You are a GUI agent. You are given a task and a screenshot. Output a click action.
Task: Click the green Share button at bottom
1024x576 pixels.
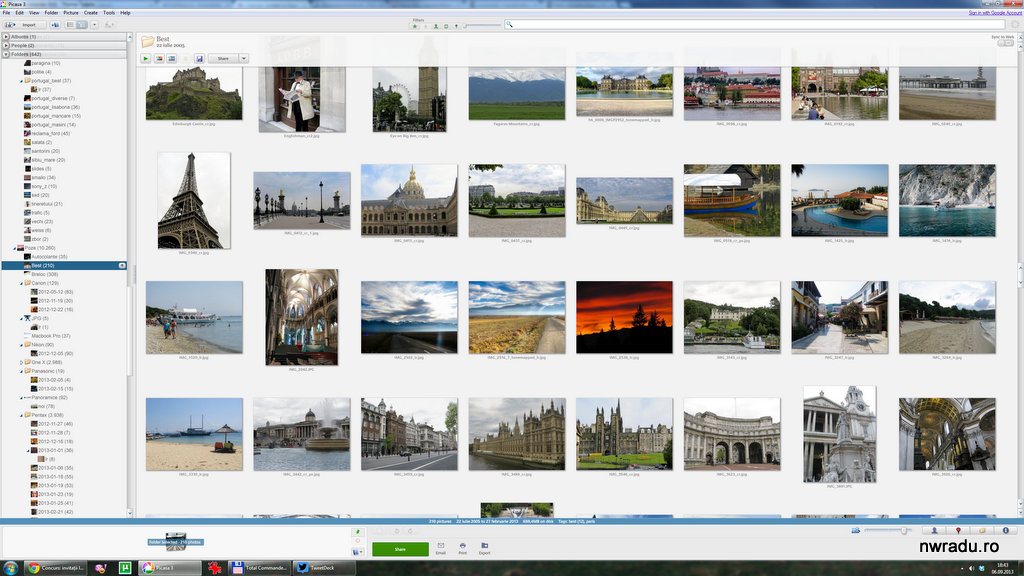400,549
